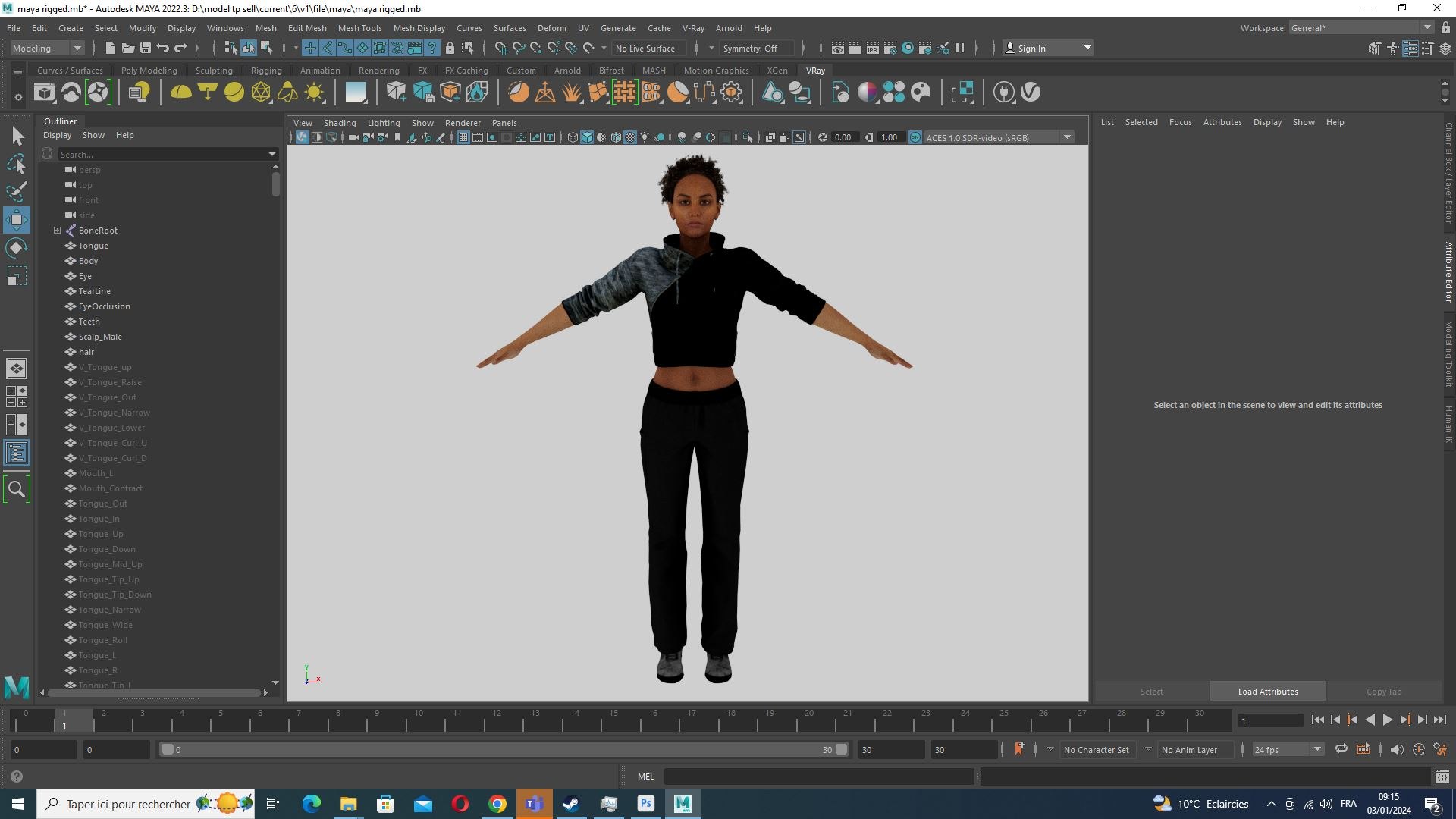The height and width of the screenshot is (819, 1456).
Task: Step forward one frame
Action: point(1423,720)
